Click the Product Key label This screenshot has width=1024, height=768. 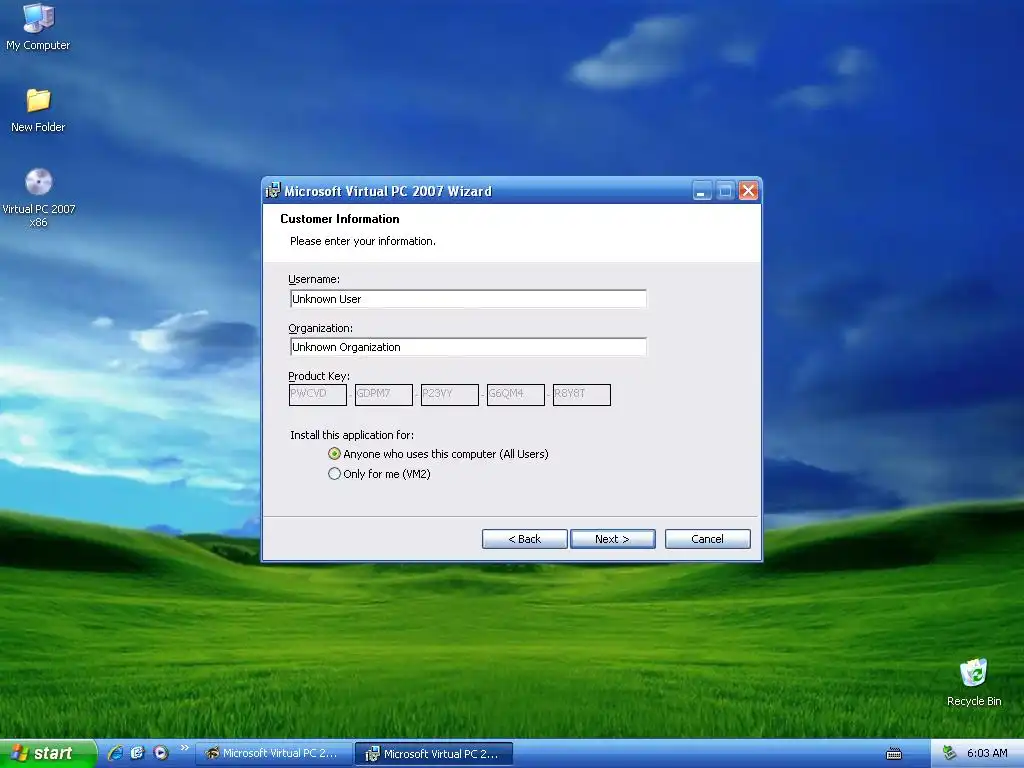(x=319, y=376)
